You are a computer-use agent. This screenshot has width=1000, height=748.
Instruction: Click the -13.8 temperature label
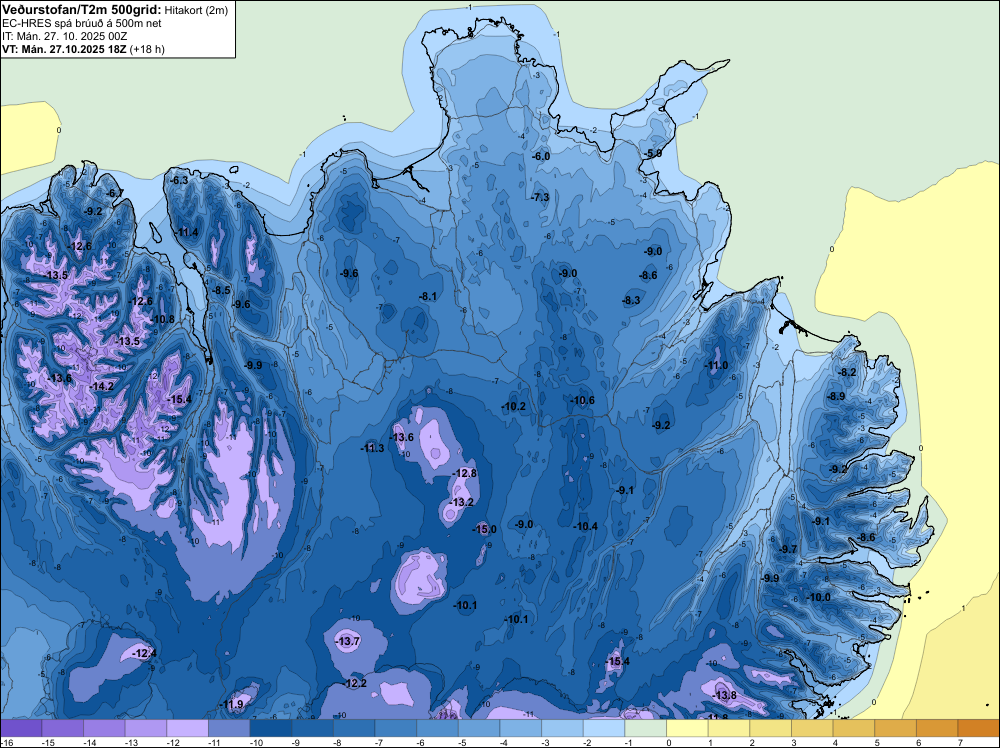[x=725, y=695]
